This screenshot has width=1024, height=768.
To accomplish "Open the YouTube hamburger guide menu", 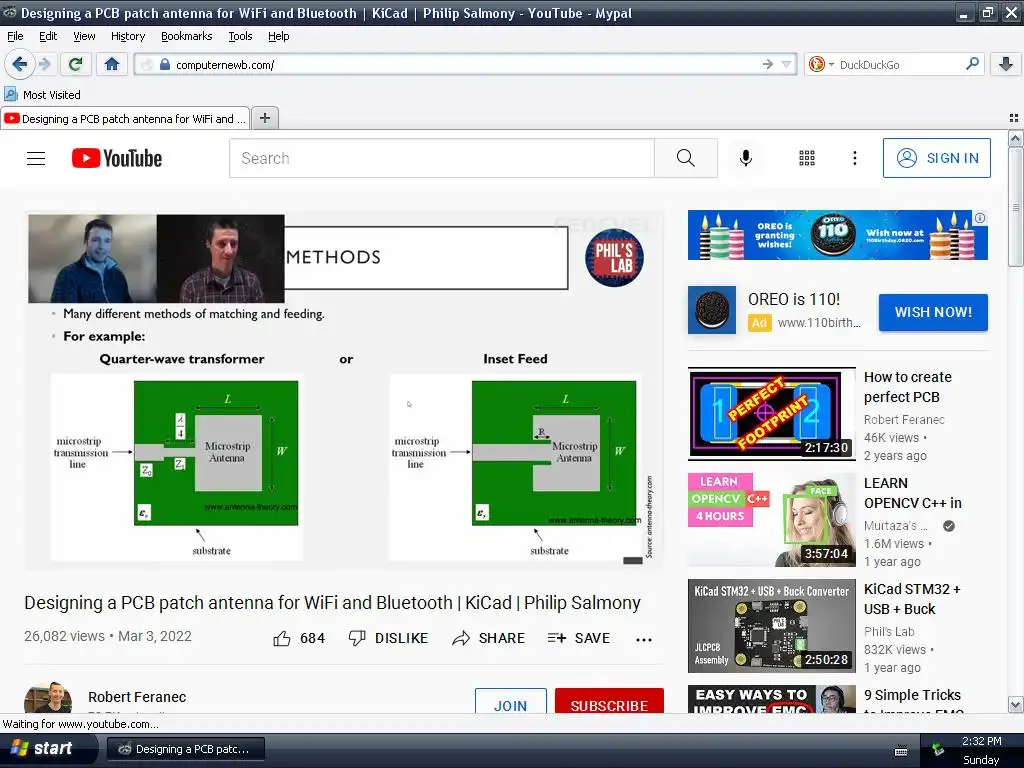I will 36,158.
